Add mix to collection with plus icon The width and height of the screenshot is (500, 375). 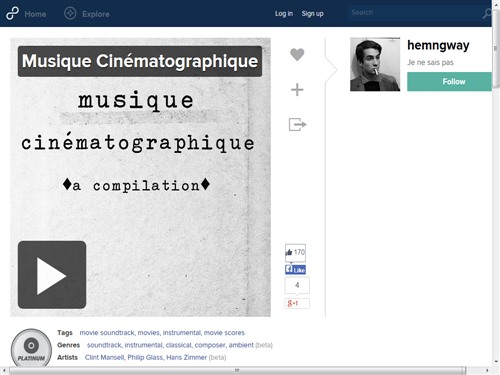(297, 90)
